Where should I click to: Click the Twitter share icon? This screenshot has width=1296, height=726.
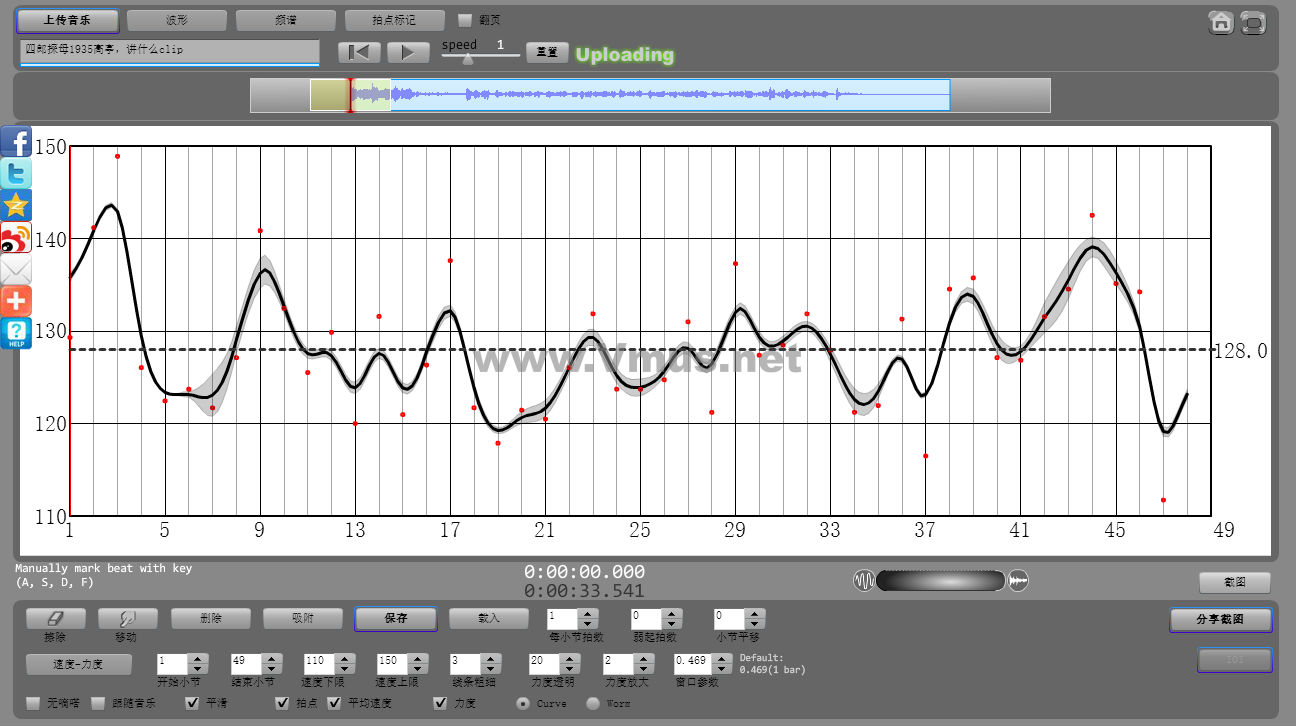point(16,173)
